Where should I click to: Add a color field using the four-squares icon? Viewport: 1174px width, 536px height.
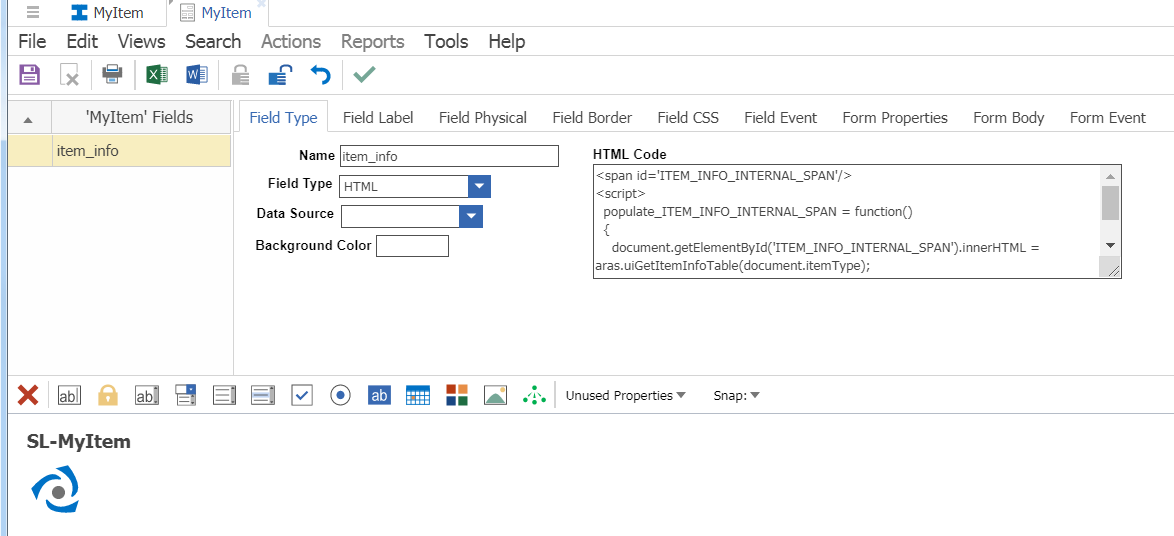click(x=457, y=395)
